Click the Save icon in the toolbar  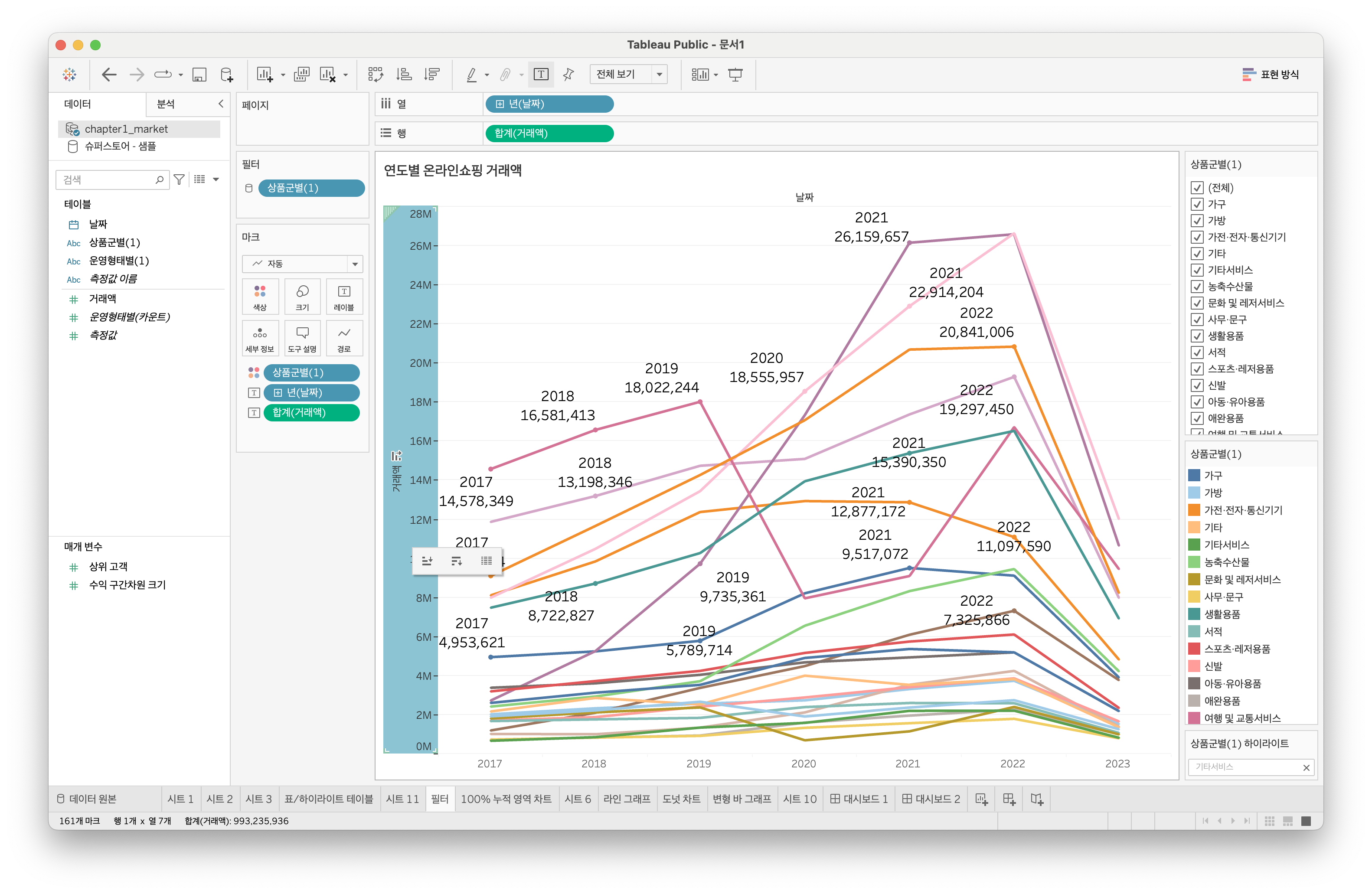click(199, 75)
